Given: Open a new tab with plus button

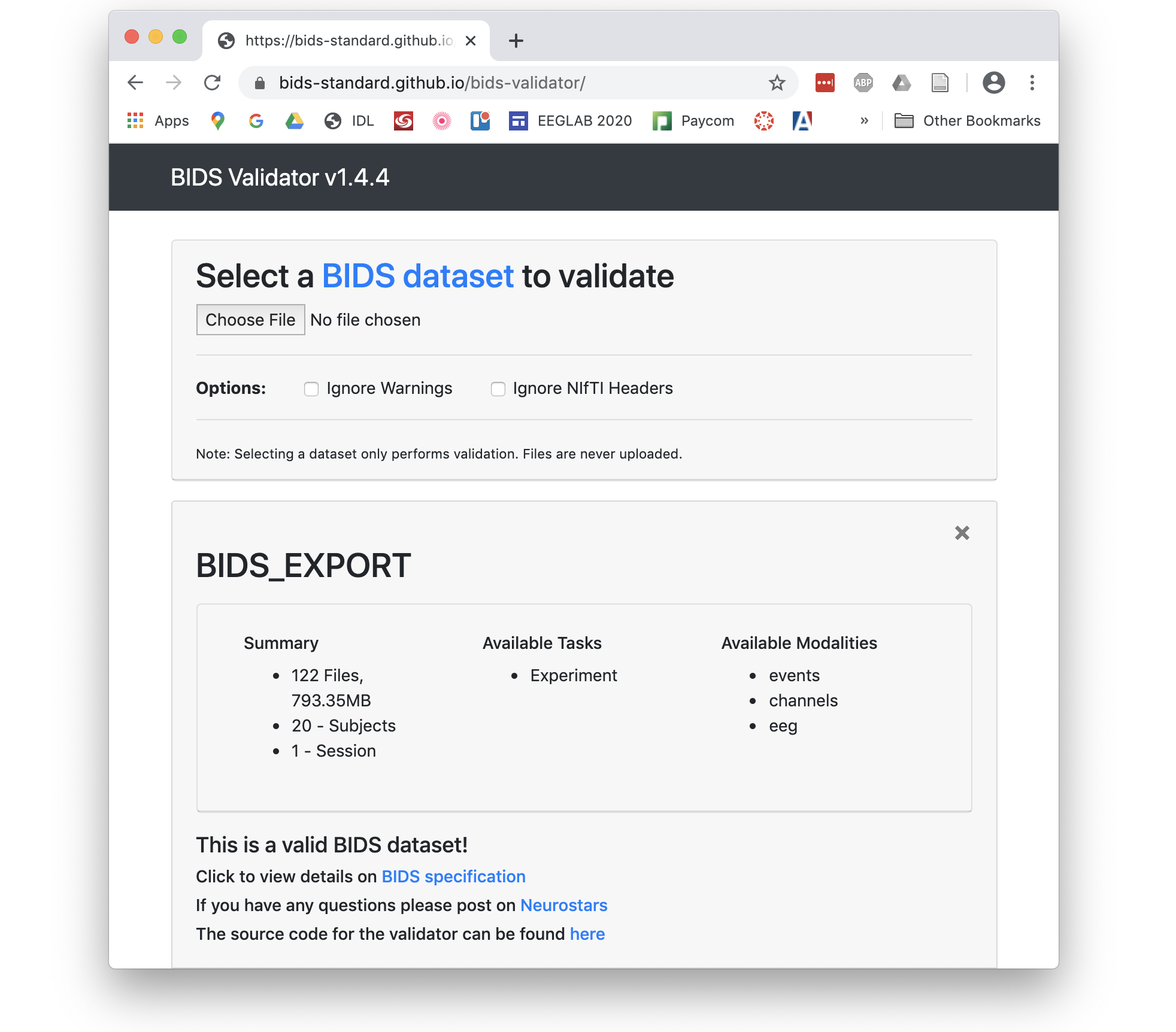Looking at the screenshot, I should [x=516, y=41].
